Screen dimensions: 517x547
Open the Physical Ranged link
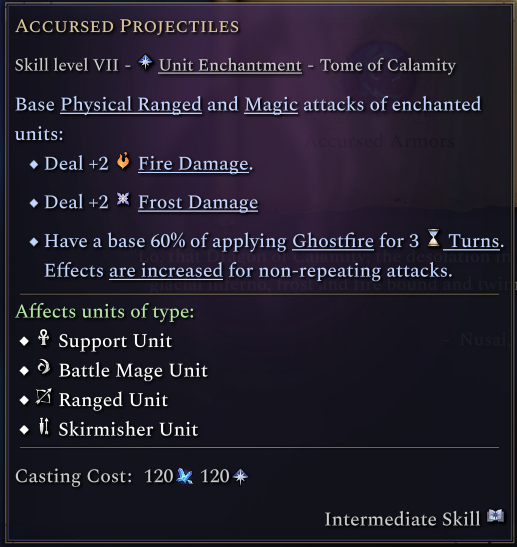131,105
